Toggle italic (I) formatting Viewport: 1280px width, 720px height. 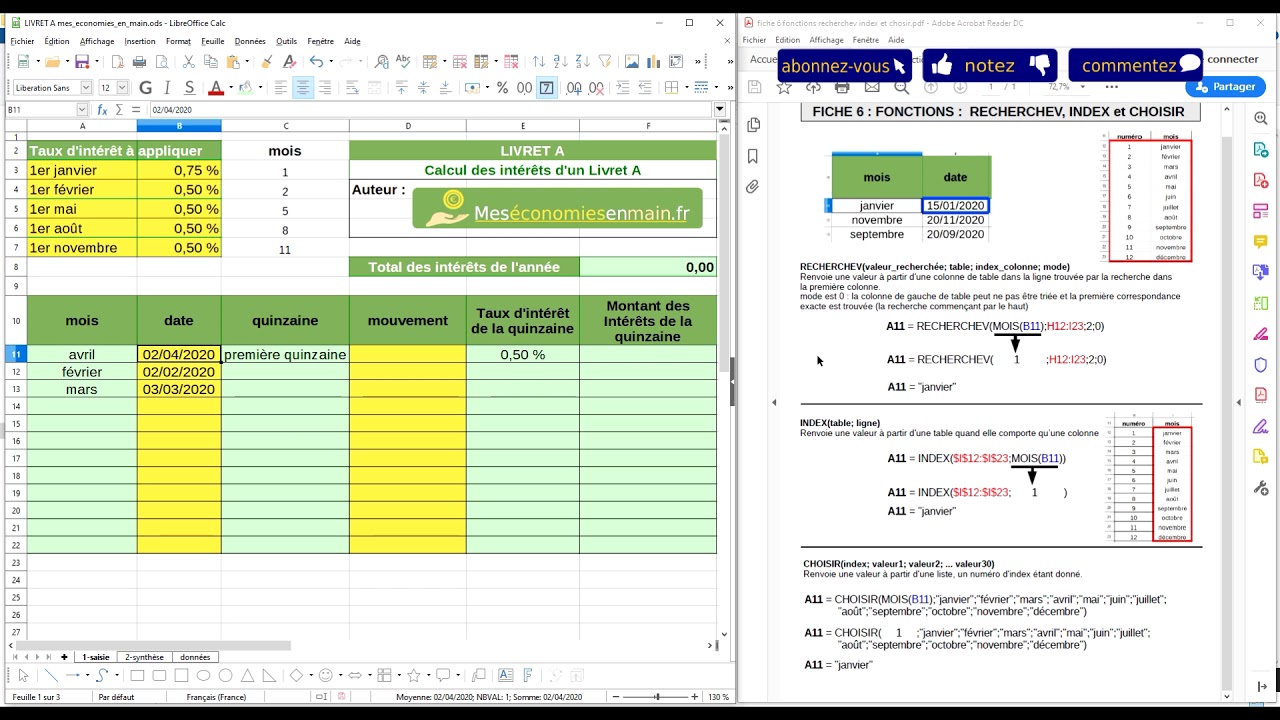167,88
